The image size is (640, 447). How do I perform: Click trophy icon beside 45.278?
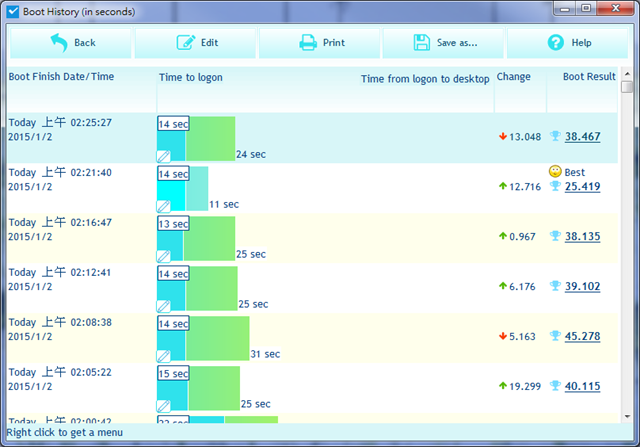(555, 336)
